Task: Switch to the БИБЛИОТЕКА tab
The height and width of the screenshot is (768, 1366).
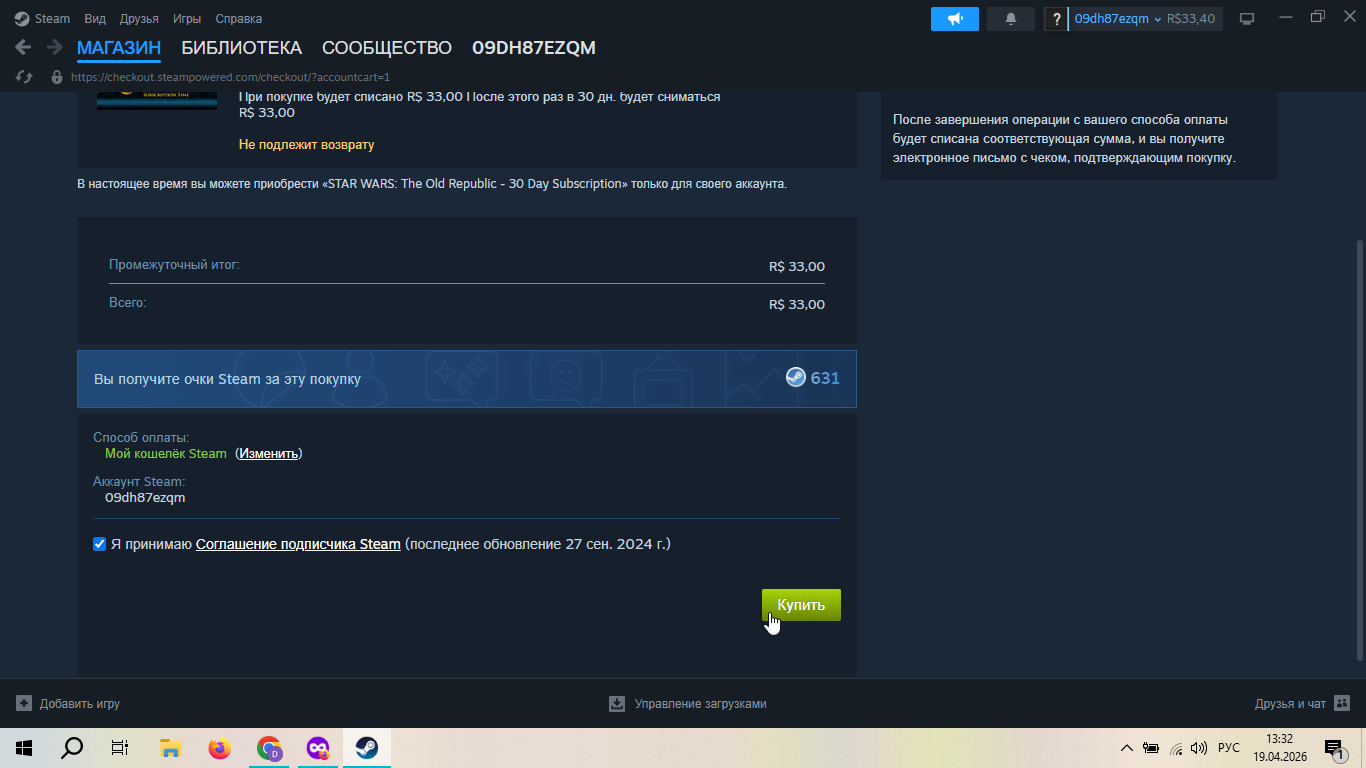Action: pos(241,48)
